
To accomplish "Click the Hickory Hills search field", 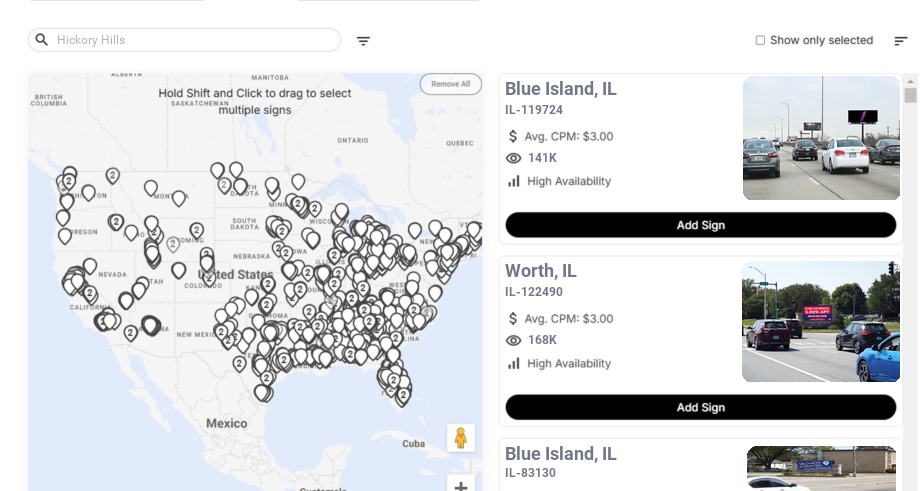I will 190,40.
